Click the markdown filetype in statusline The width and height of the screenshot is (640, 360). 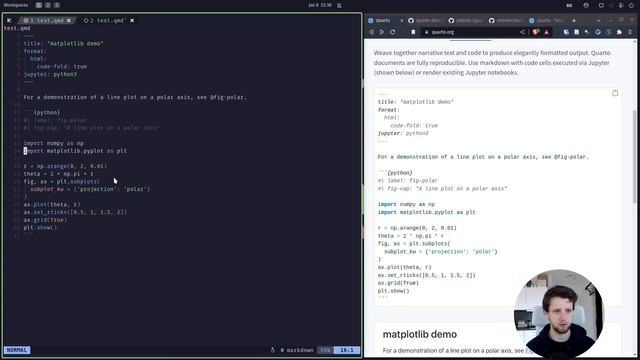(x=297, y=350)
